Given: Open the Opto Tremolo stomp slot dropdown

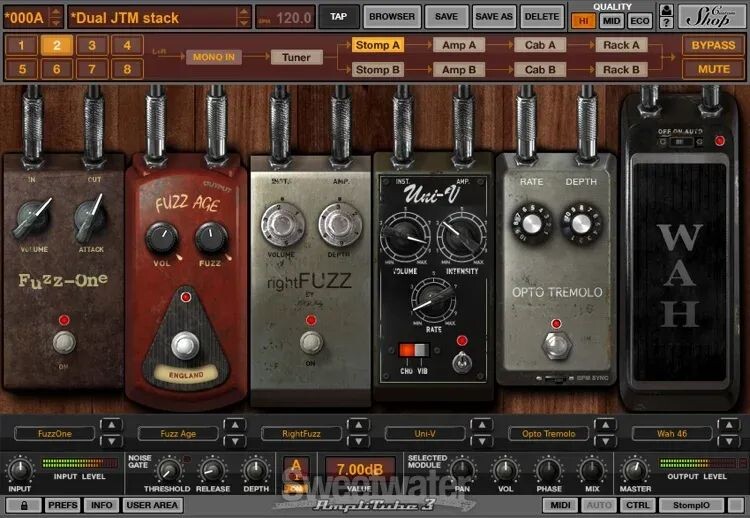Looking at the screenshot, I should pyautogui.click(x=549, y=434).
